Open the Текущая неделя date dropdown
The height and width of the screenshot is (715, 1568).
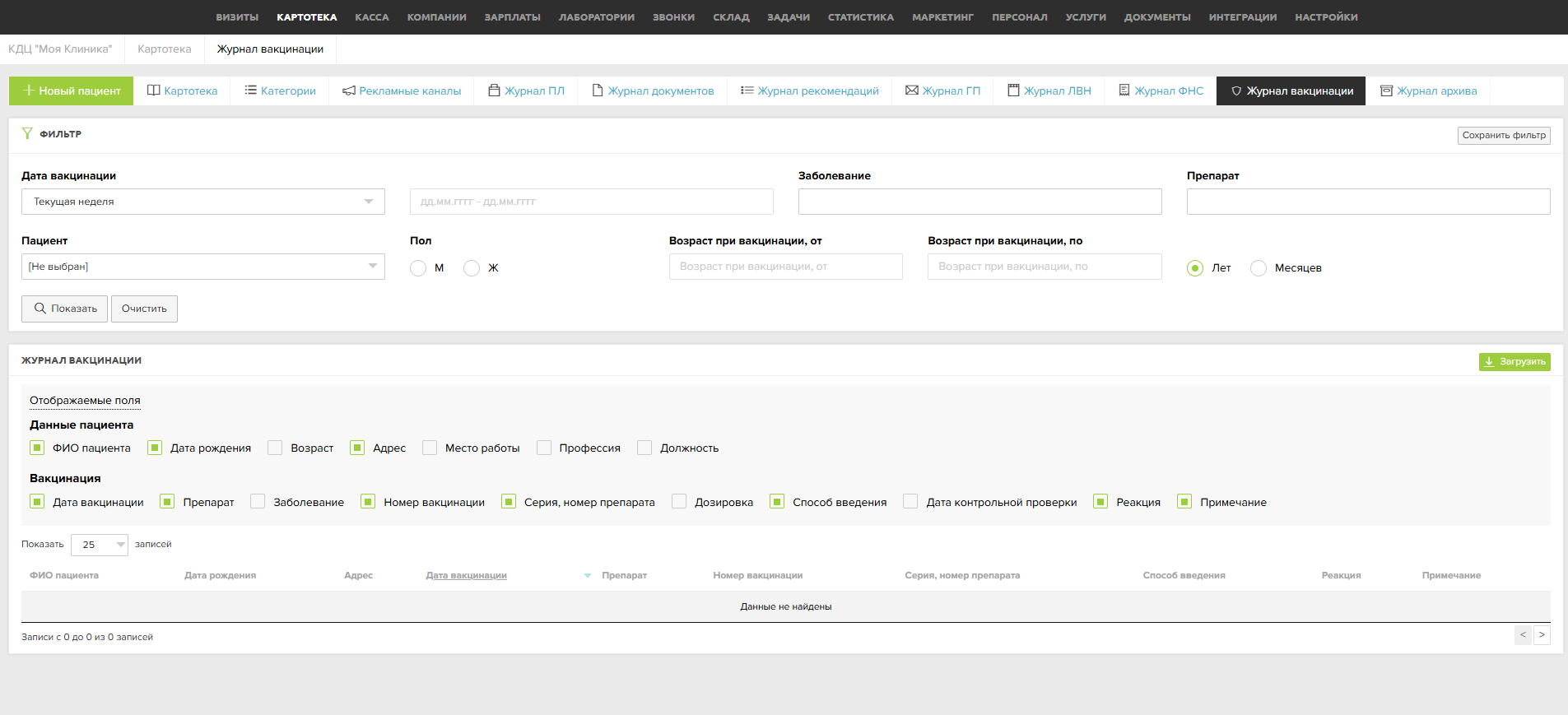tap(203, 202)
